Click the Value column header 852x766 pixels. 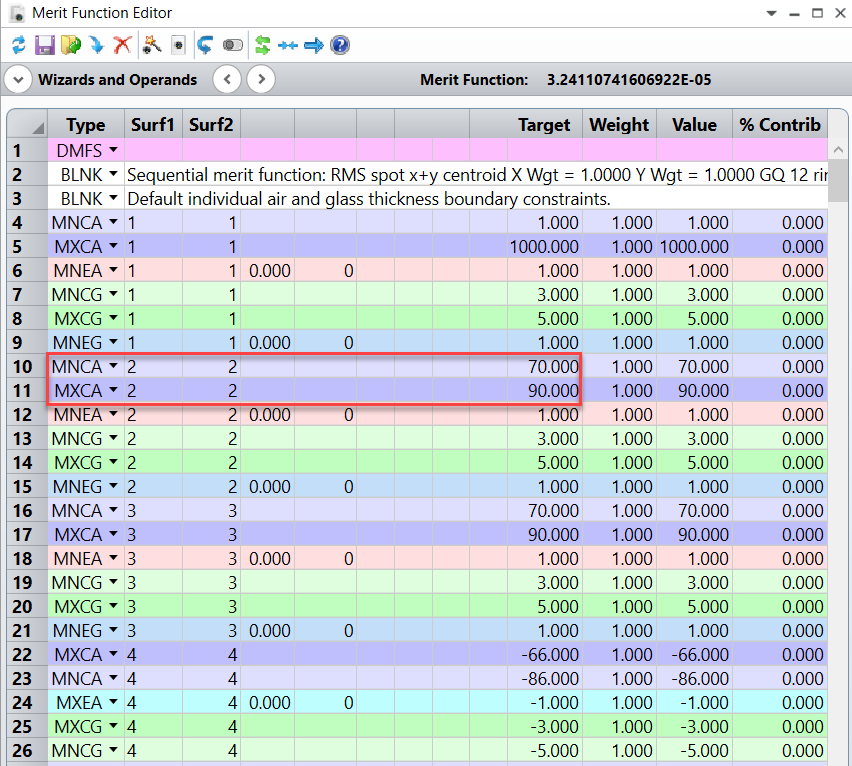click(x=694, y=125)
